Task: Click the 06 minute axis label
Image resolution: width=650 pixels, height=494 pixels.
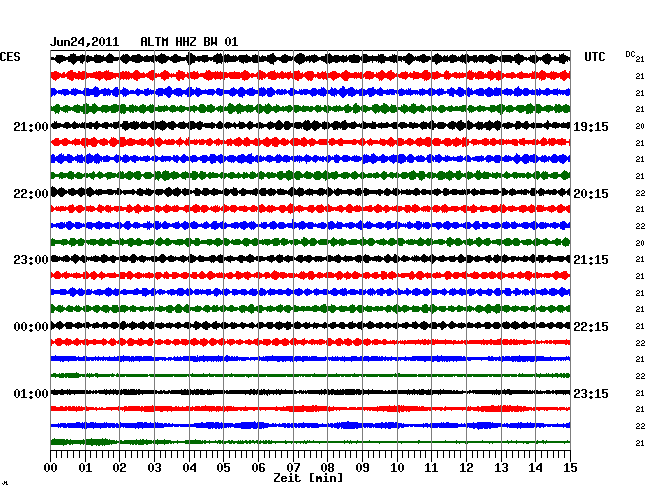Action: point(258,468)
